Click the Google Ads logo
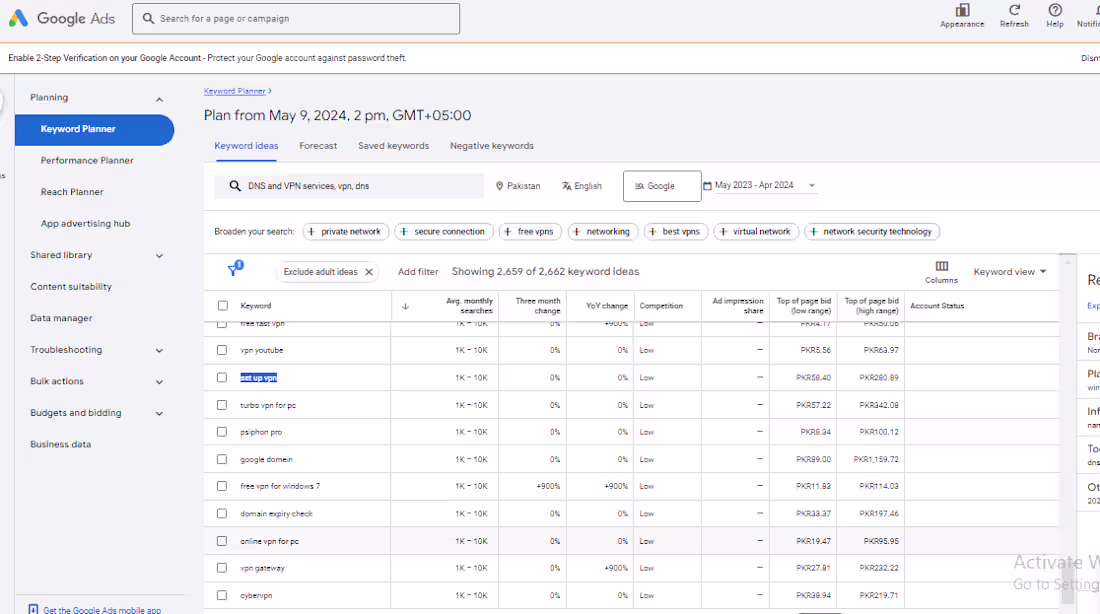The width and height of the screenshot is (1100, 614). [62, 17]
